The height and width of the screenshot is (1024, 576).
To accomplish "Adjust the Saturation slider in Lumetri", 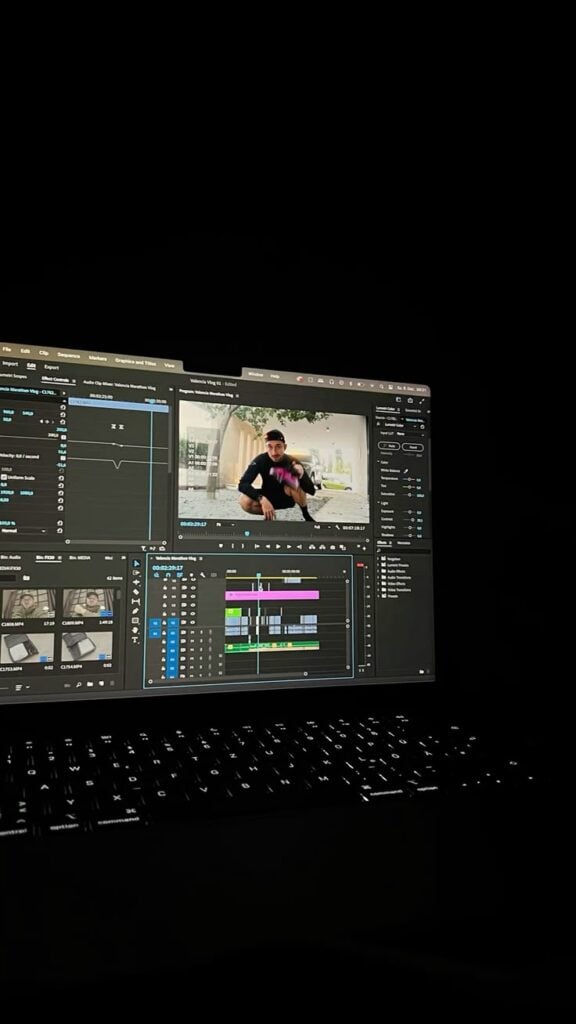I will pyautogui.click(x=409, y=494).
